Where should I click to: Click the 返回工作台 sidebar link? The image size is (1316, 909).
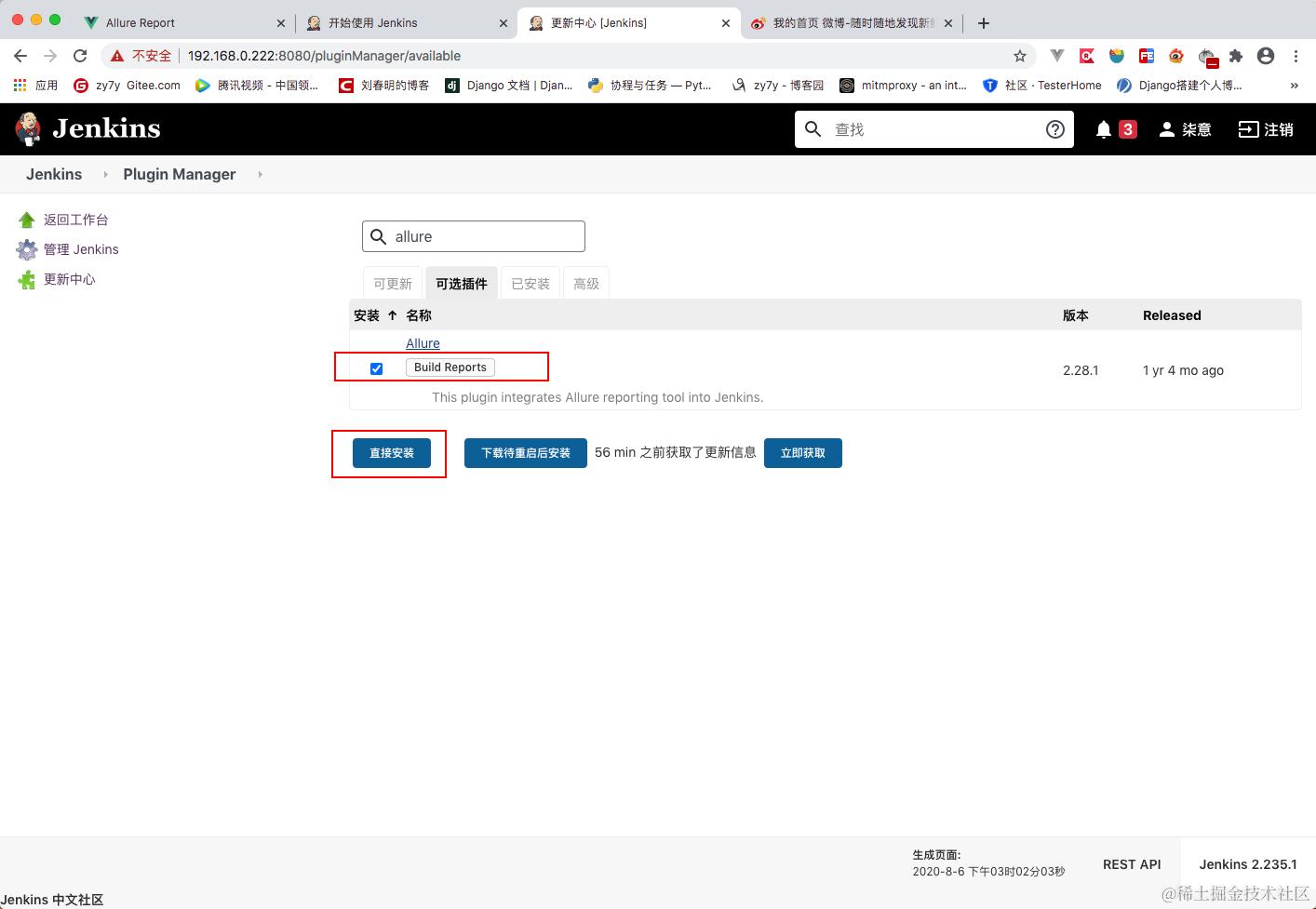pyautogui.click(x=76, y=220)
